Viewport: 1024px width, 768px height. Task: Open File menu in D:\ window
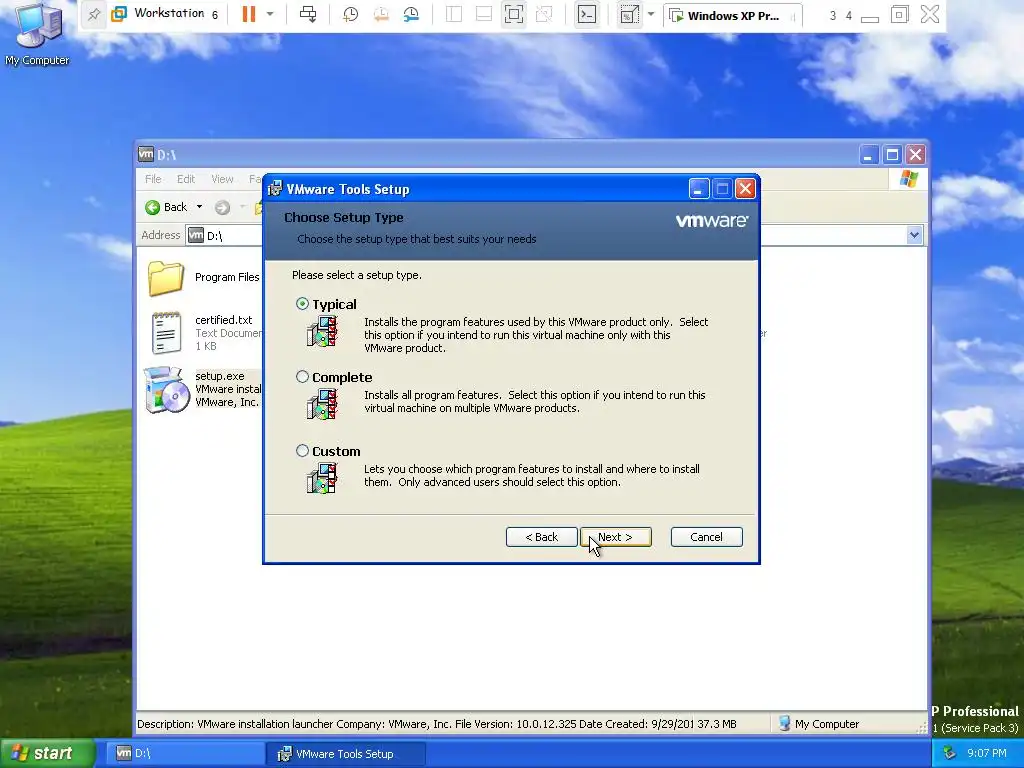click(x=153, y=179)
